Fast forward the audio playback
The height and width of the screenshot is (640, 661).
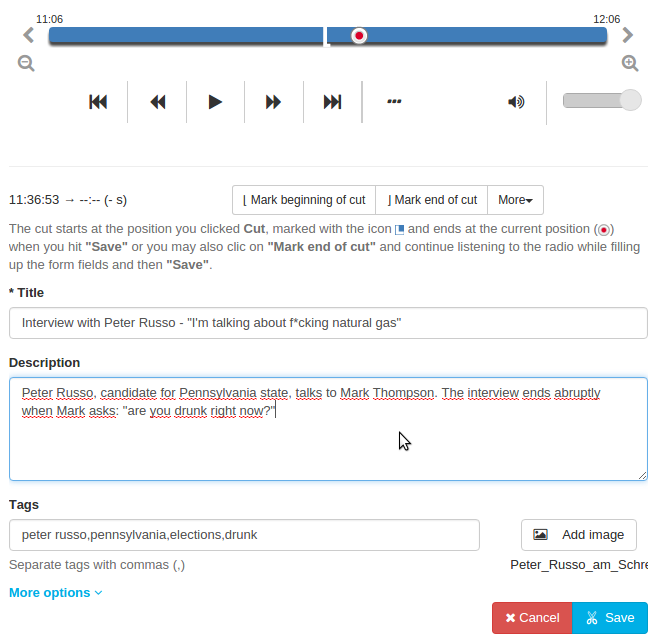pyautogui.click(x=273, y=101)
